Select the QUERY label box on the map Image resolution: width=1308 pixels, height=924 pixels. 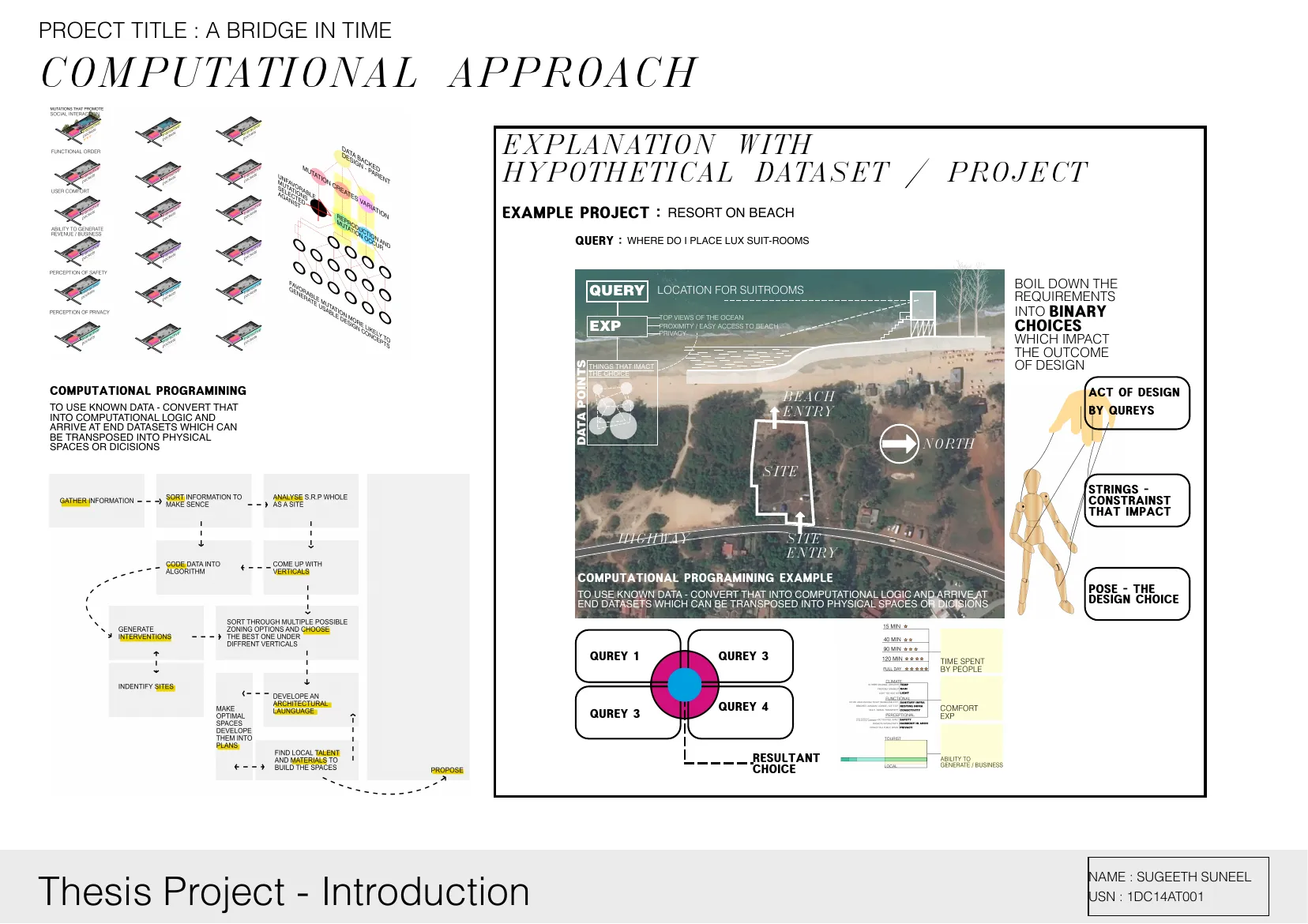click(617, 291)
